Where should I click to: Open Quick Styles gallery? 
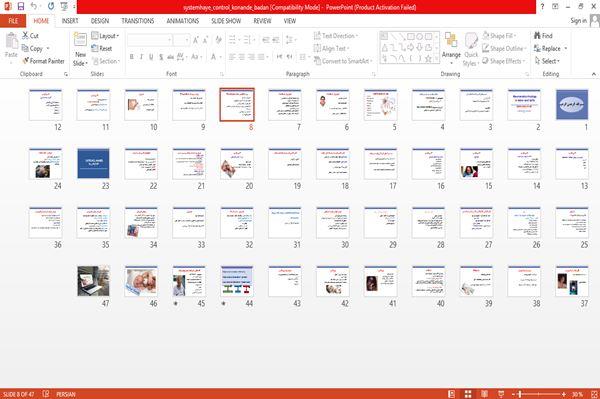click(x=471, y=49)
